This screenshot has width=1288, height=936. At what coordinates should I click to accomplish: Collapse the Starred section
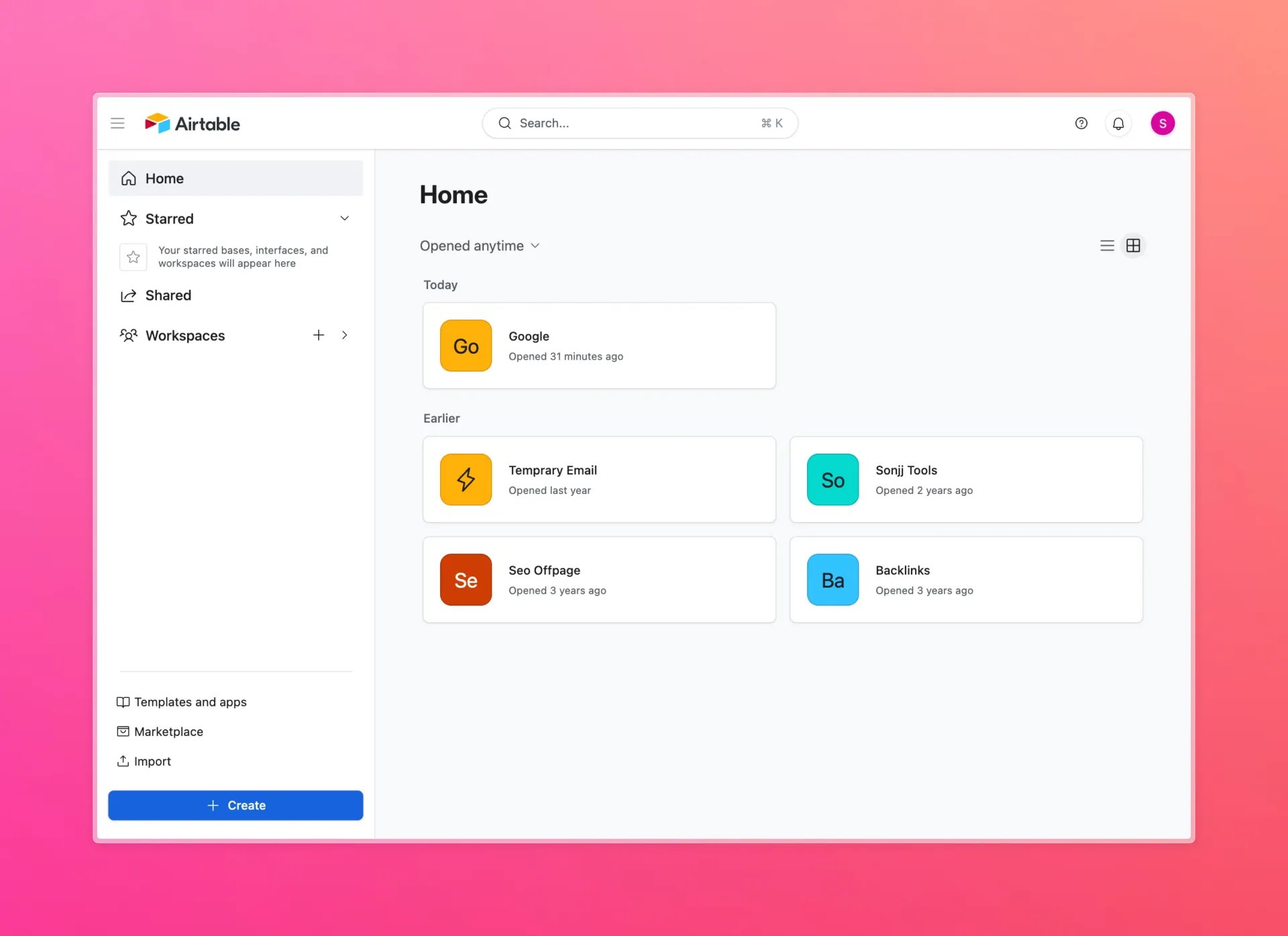tap(344, 218)
